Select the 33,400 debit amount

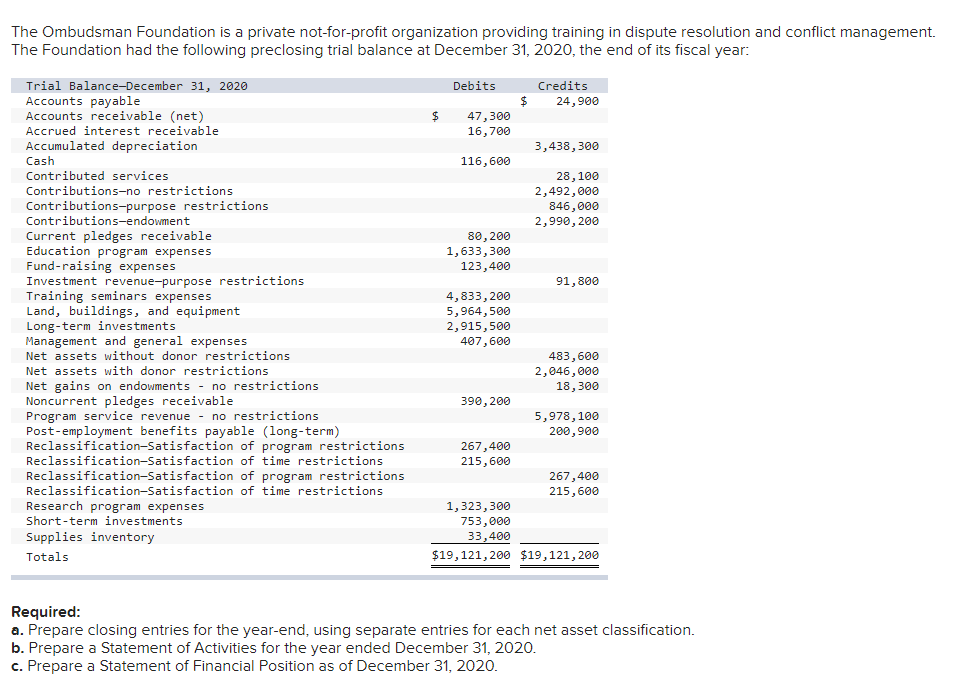[x=489, y=536]
